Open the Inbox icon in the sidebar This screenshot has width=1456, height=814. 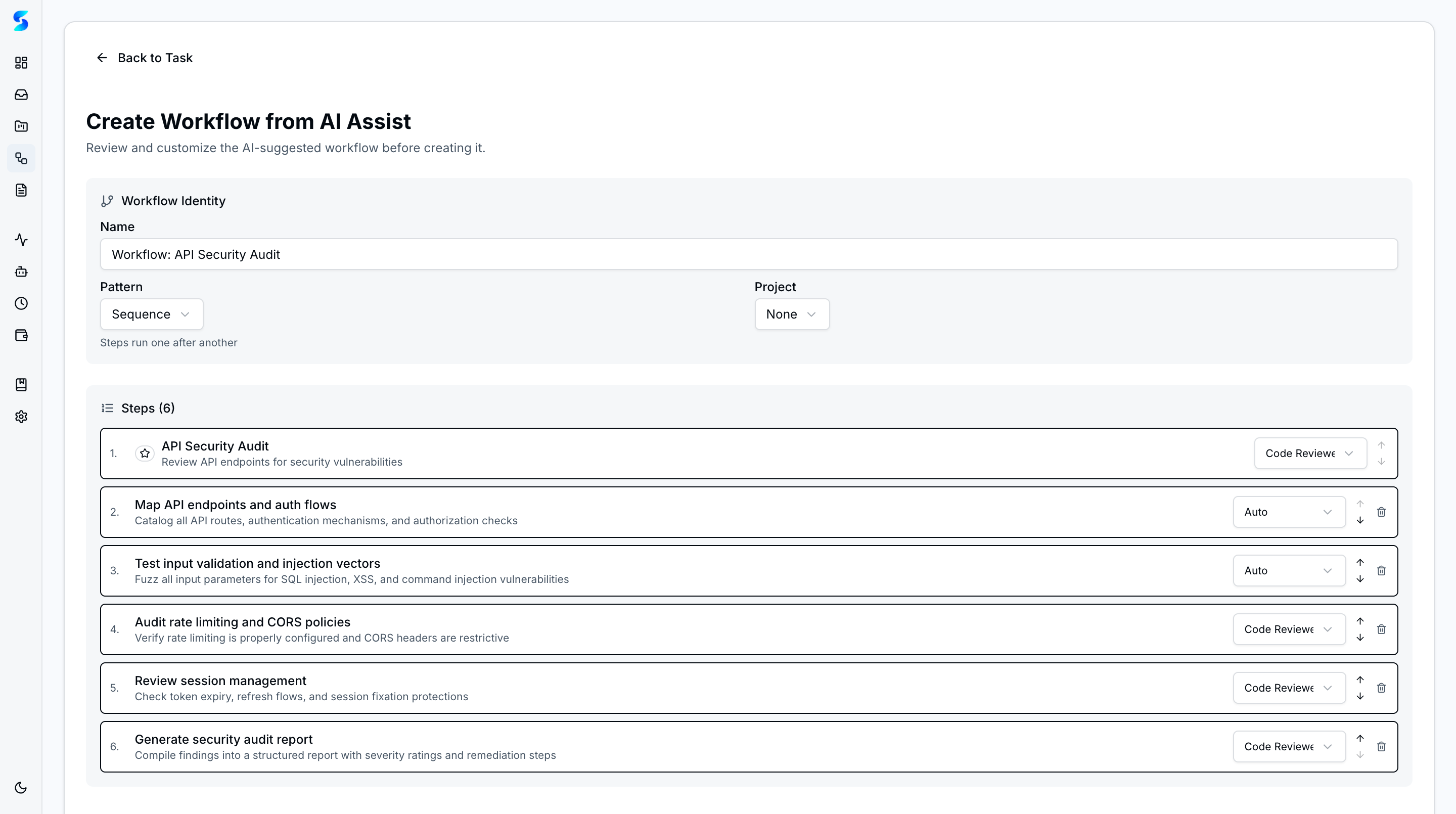click(21, 95)
